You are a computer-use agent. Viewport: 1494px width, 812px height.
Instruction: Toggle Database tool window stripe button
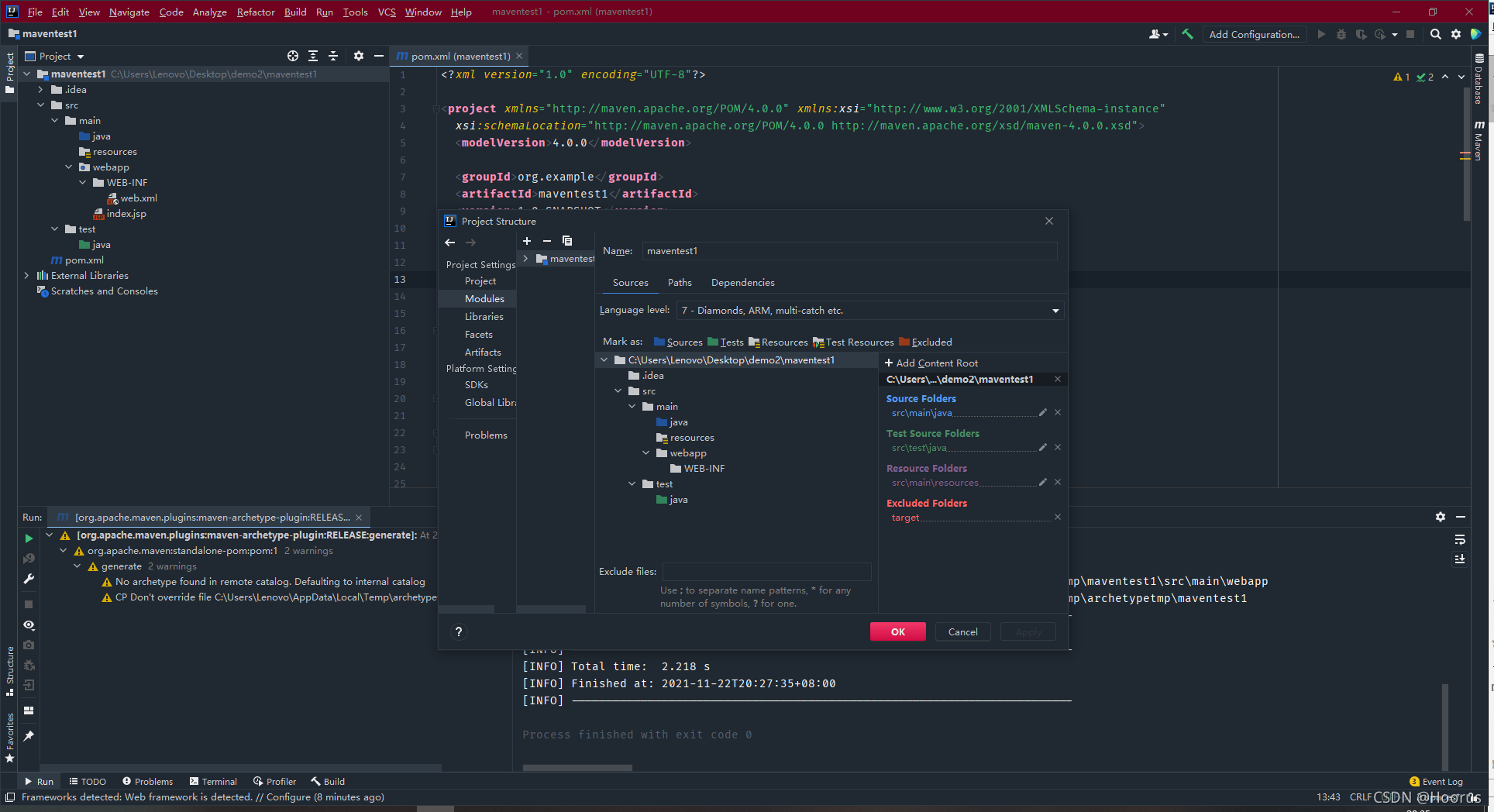(1479, 79)
